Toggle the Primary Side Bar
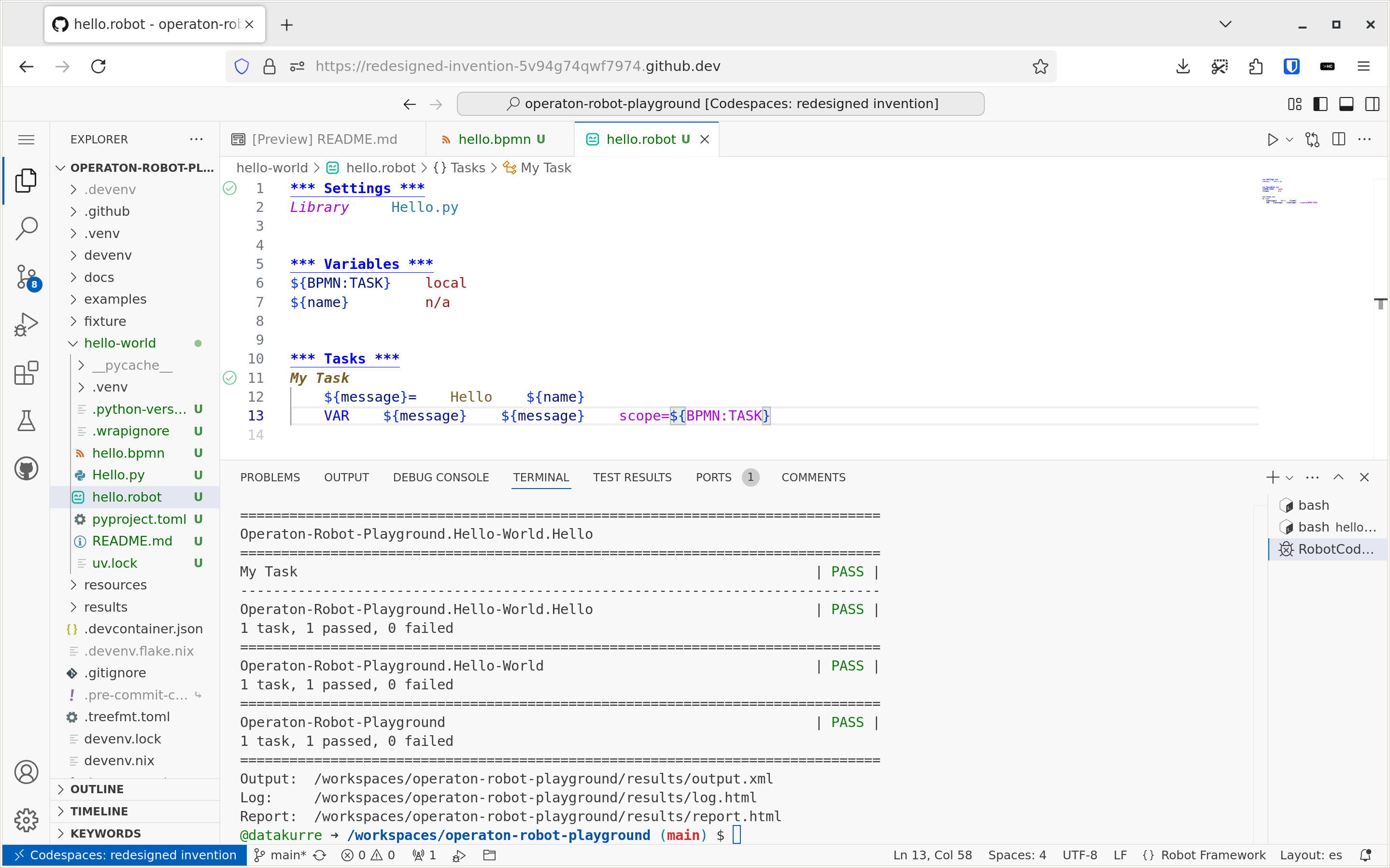Screen dimensions: 1390x868 (1320, 104)
